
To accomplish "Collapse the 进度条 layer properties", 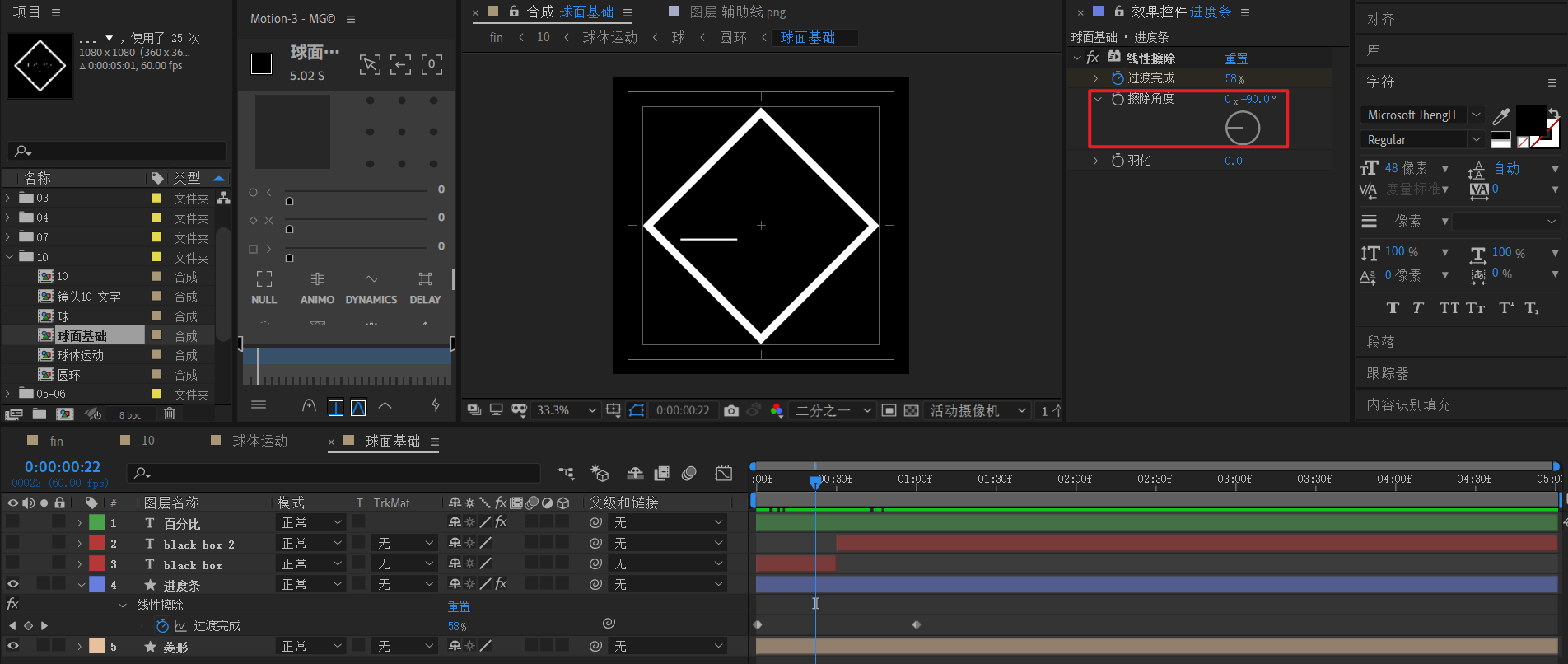I will click(82, 585).
